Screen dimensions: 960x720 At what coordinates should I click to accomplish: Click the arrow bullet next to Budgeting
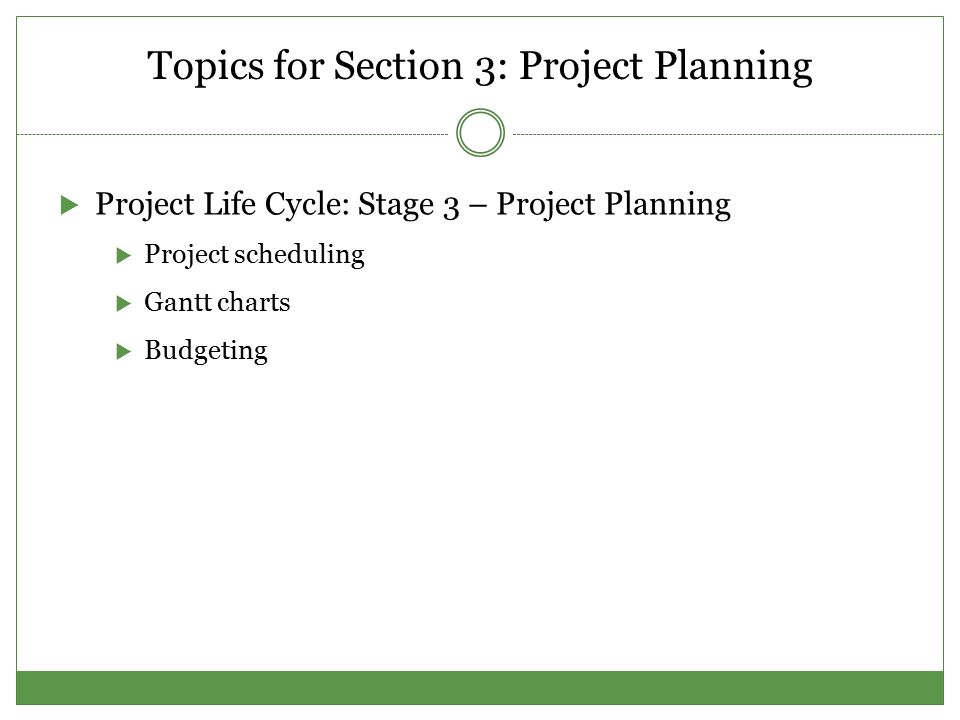124,351
